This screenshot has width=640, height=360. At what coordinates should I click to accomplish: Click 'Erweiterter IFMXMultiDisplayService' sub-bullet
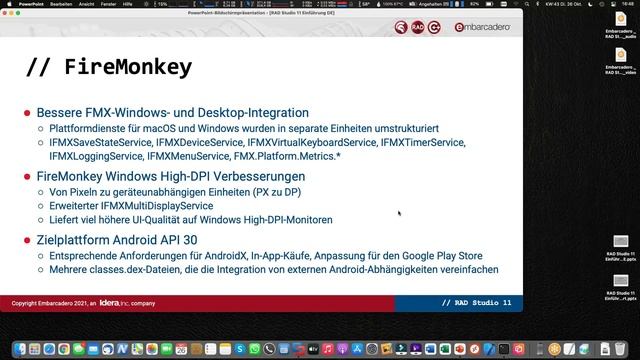coord(131,206)
